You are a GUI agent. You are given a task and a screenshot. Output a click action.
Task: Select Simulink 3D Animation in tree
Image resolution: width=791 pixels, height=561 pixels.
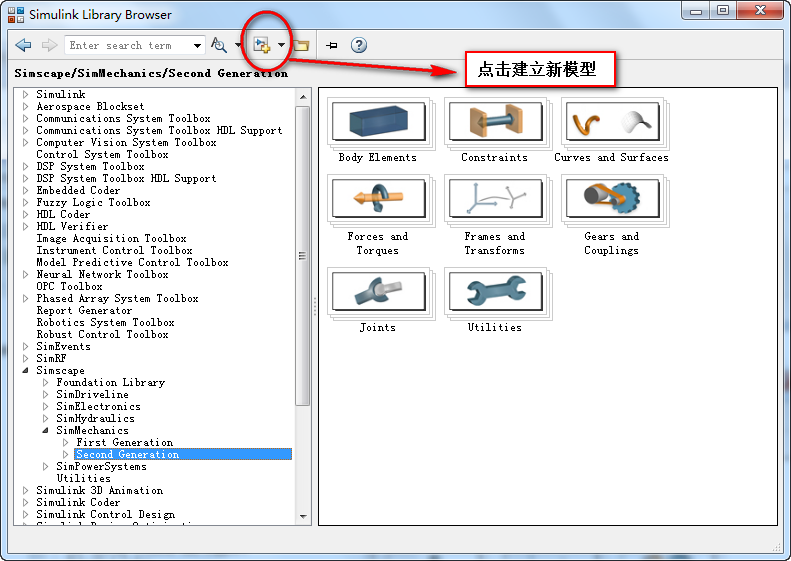tap(100, 491)
